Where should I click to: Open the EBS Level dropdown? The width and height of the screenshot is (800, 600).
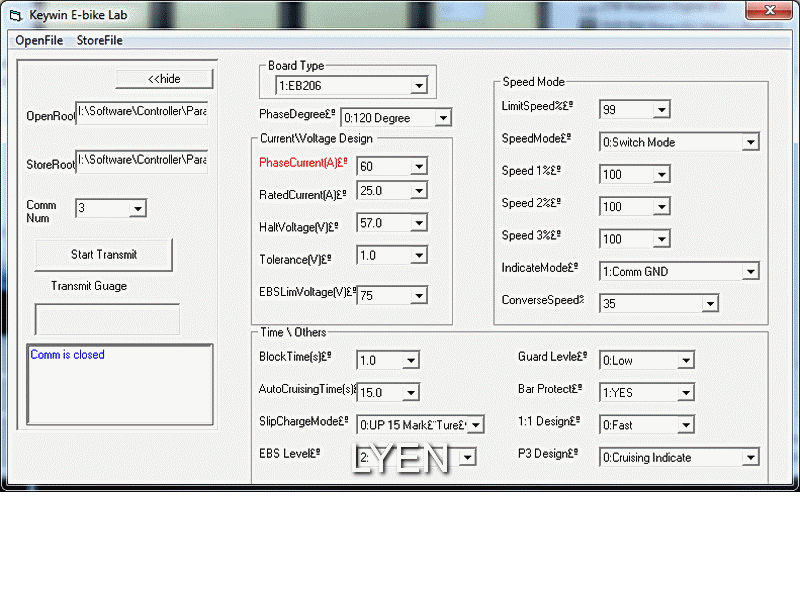pos(467,457)
